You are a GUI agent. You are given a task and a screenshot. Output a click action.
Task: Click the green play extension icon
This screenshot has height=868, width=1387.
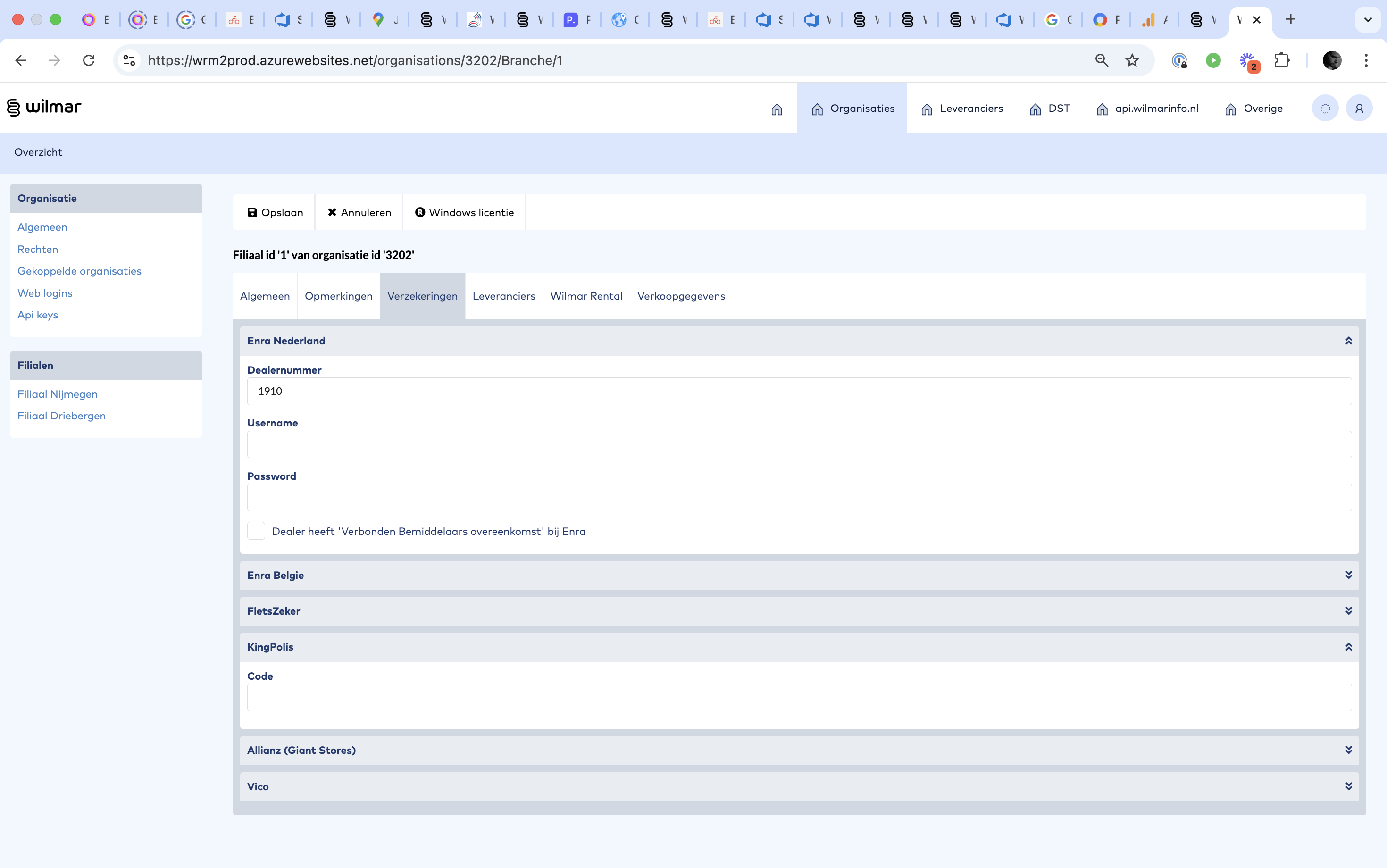[1213, 60]
